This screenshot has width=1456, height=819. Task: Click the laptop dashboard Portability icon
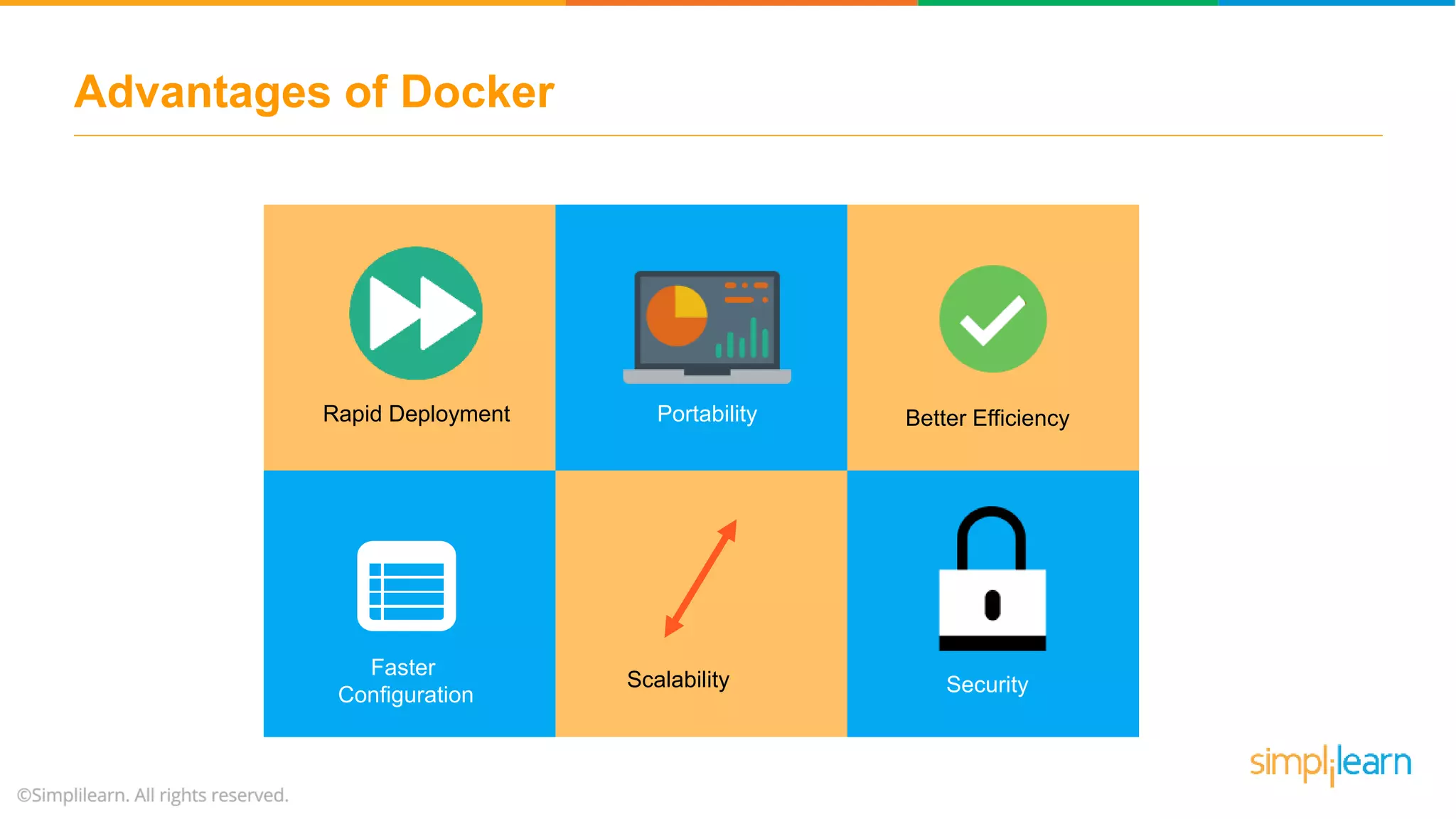707,327
